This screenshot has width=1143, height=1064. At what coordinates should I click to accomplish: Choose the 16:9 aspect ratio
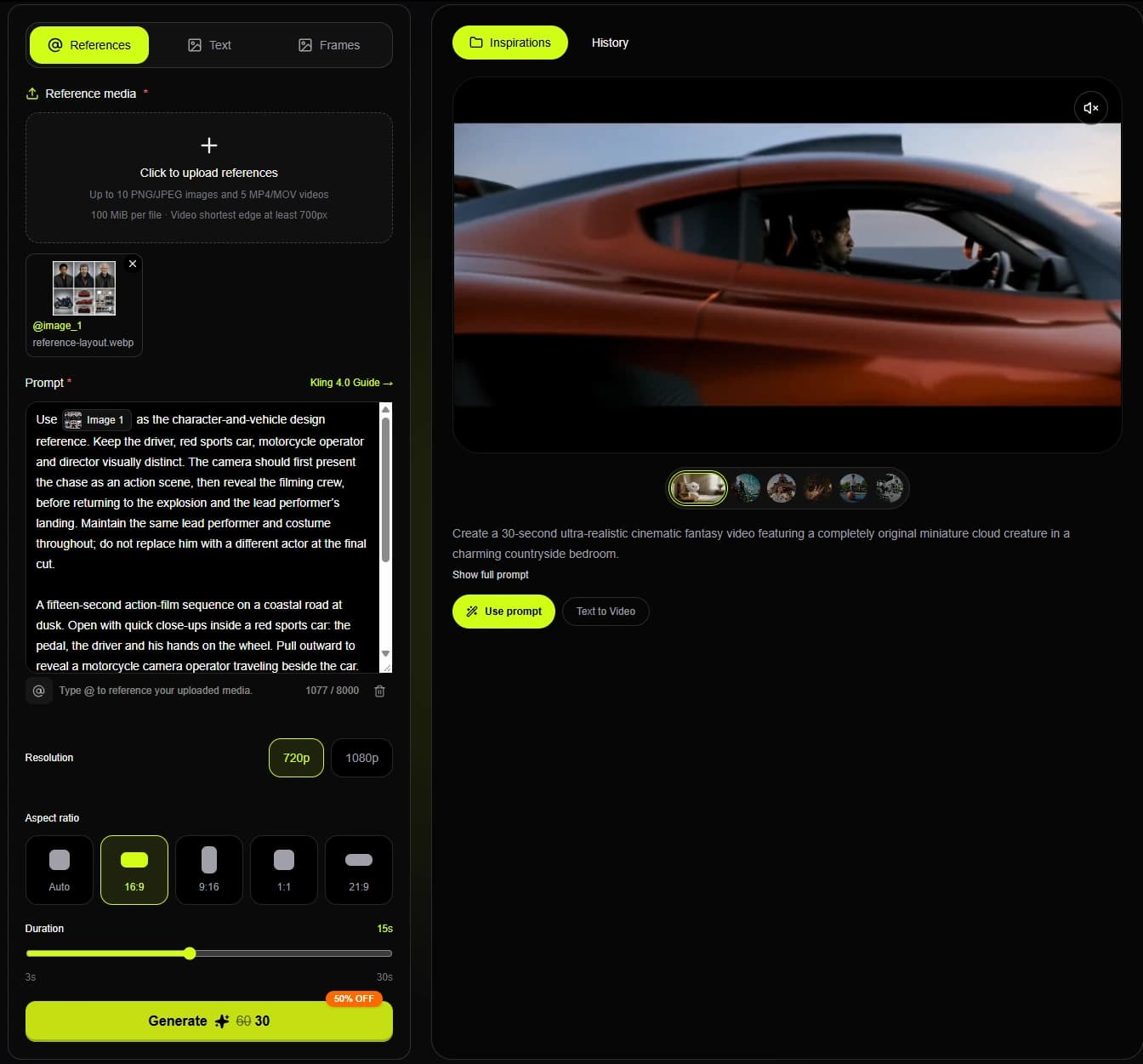pos(134,869)
